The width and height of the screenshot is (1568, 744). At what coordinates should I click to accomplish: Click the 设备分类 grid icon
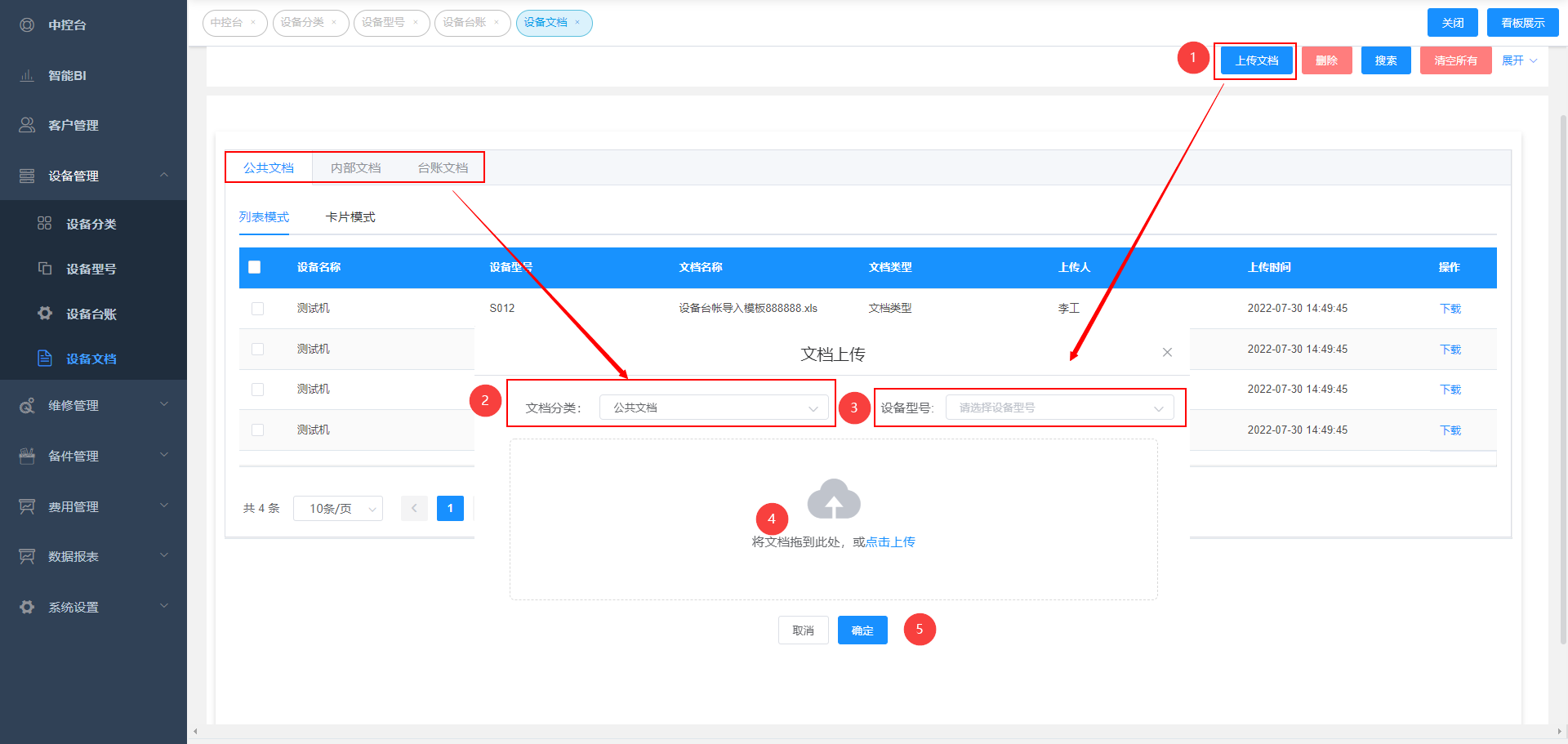click(45, 224)
